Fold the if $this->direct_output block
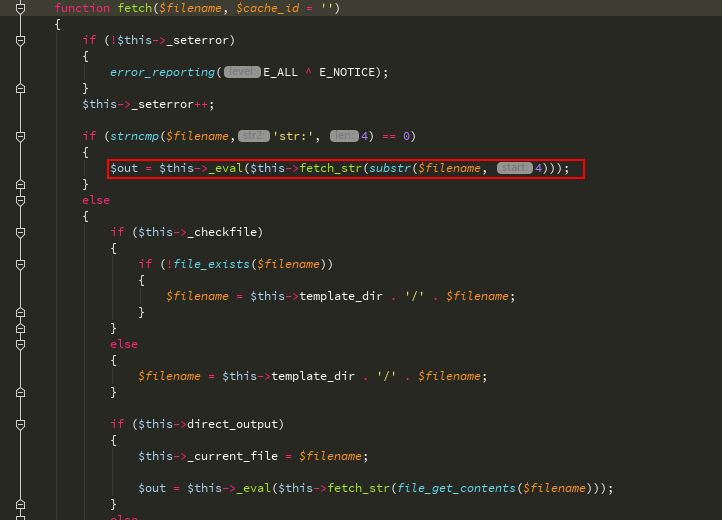The image size is (722, 520). (20, 424)
